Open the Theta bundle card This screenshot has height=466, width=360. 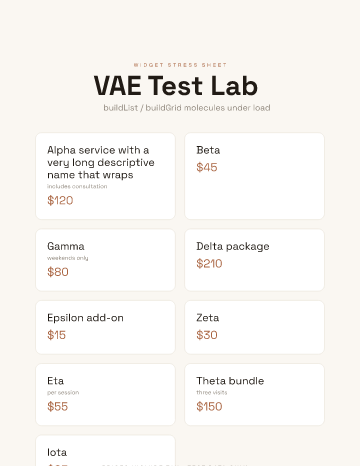pyautogui.click(x=254, y=395)
